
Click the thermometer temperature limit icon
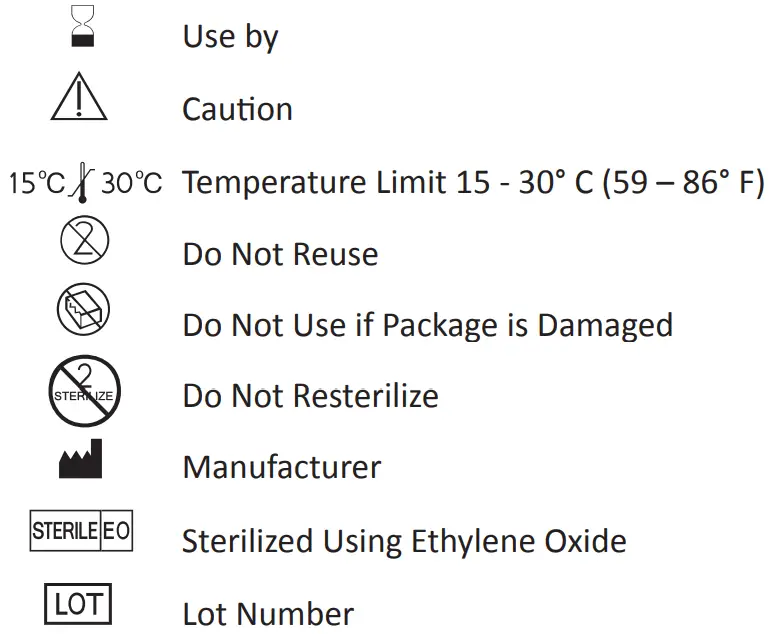pos(83,182)
